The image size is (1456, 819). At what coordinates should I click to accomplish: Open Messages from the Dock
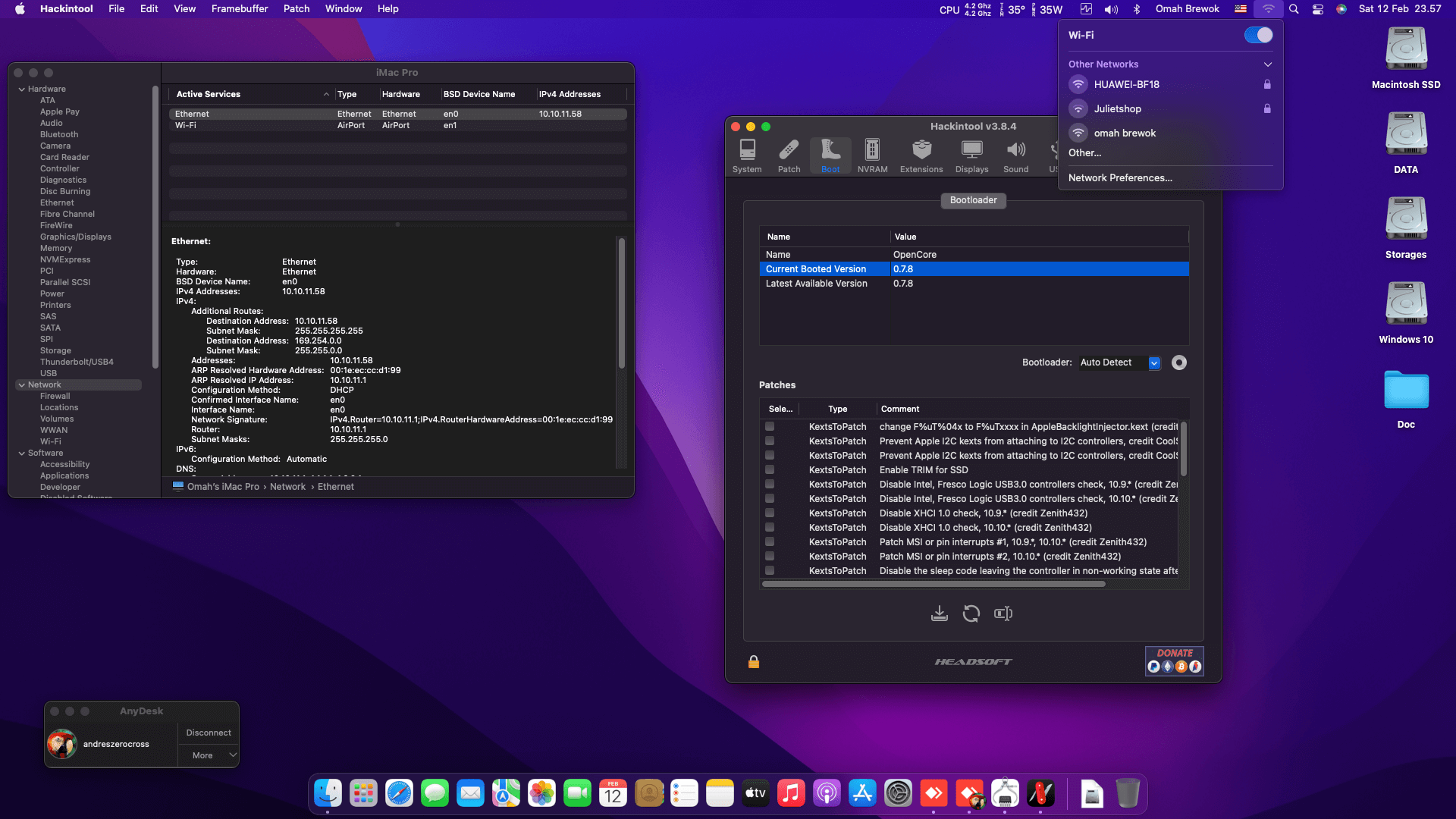click(435, 793)
